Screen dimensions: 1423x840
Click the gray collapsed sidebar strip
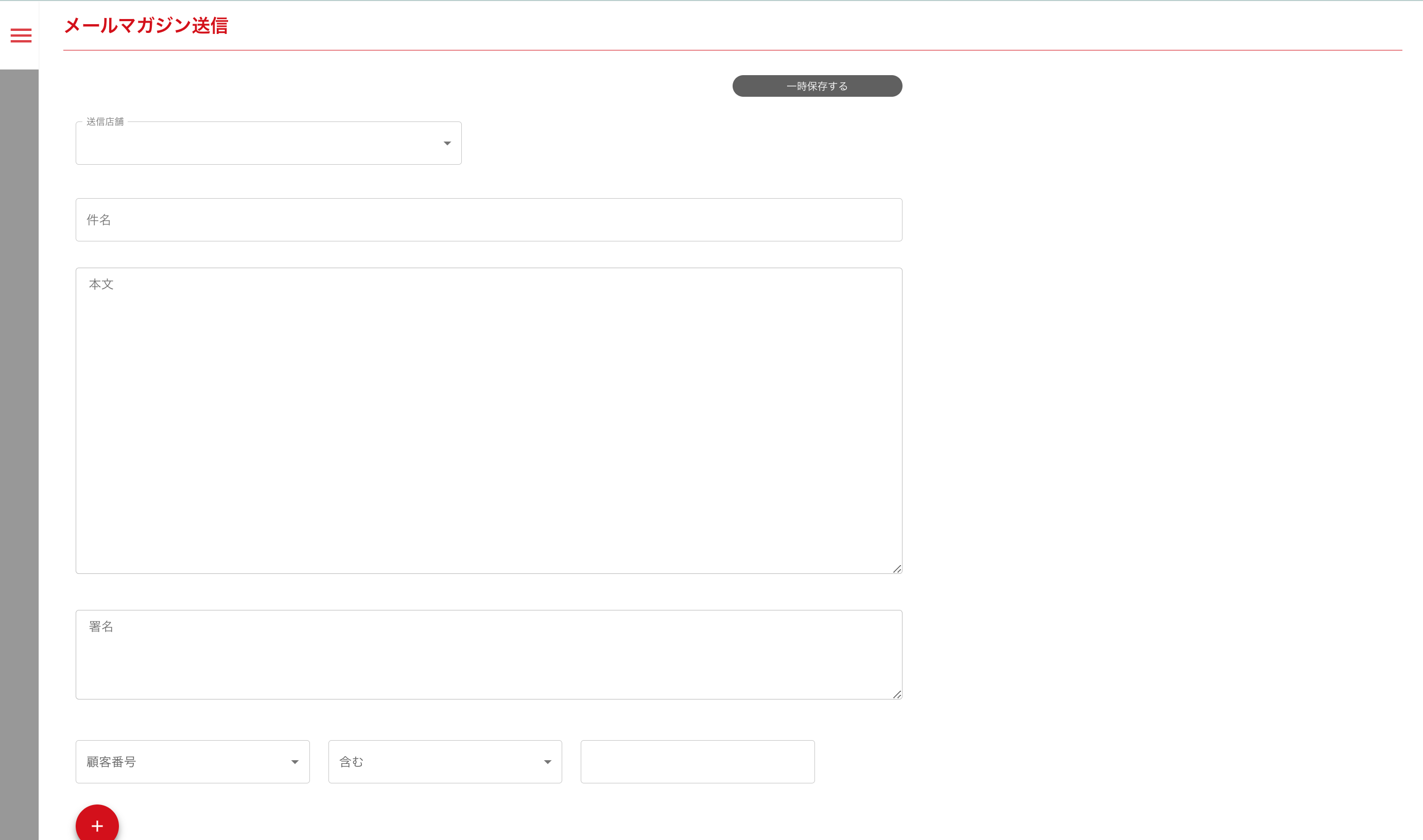(19, 453)
